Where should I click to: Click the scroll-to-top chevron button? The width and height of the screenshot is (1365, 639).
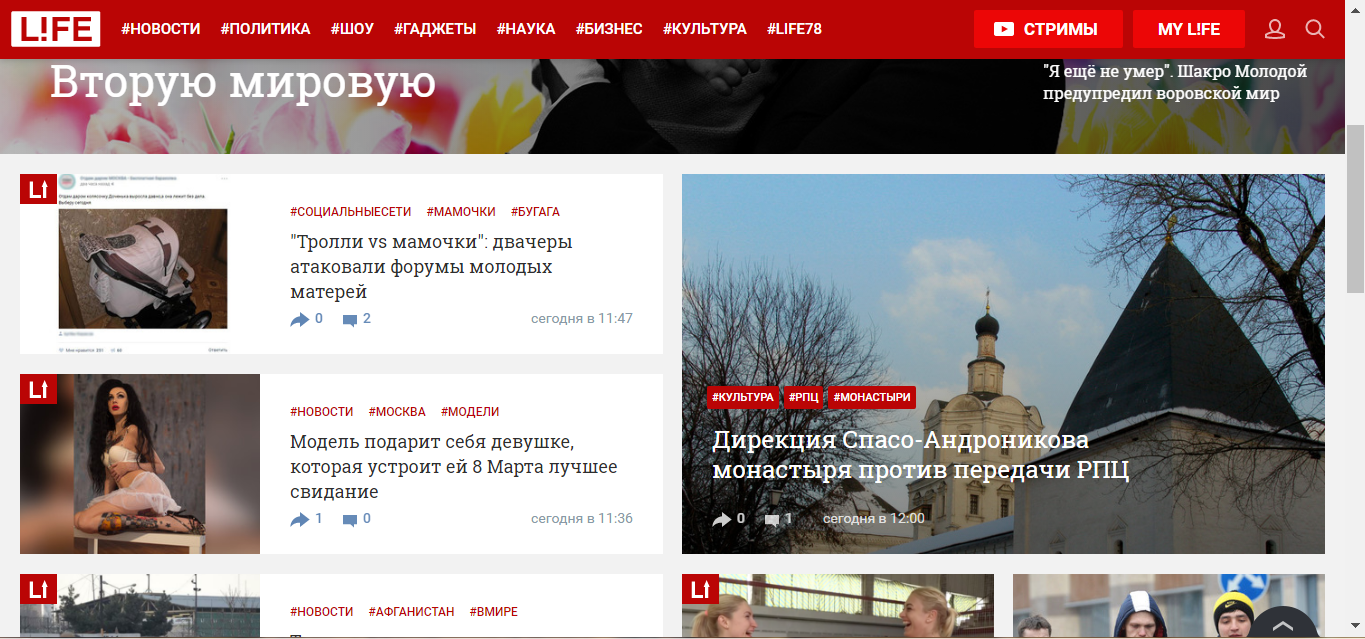pyautogui.click(x=1283, y=624)
